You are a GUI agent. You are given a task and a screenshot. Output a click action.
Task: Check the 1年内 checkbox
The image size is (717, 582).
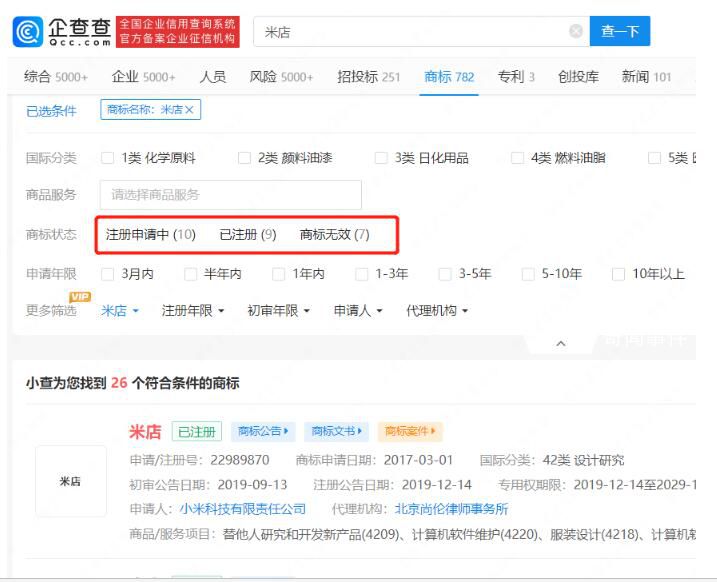(278, 274)
